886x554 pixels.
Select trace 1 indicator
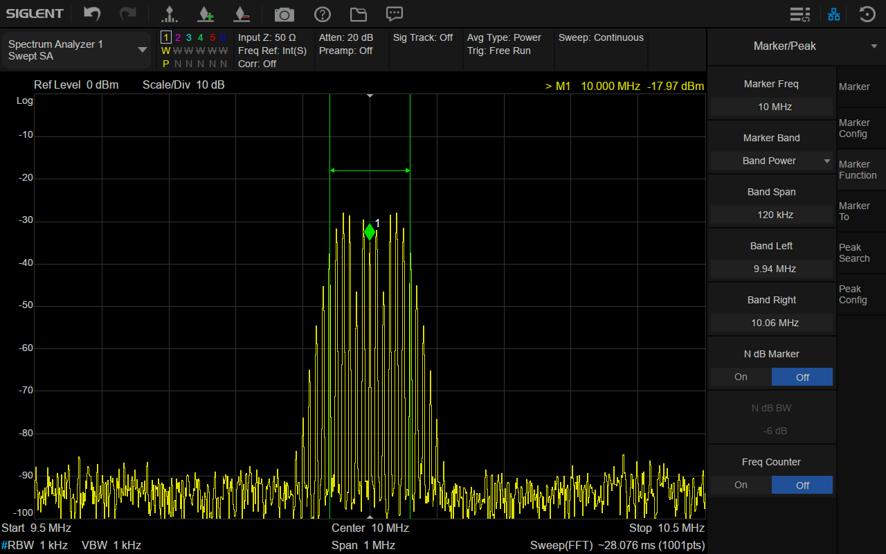click(166, 37)
